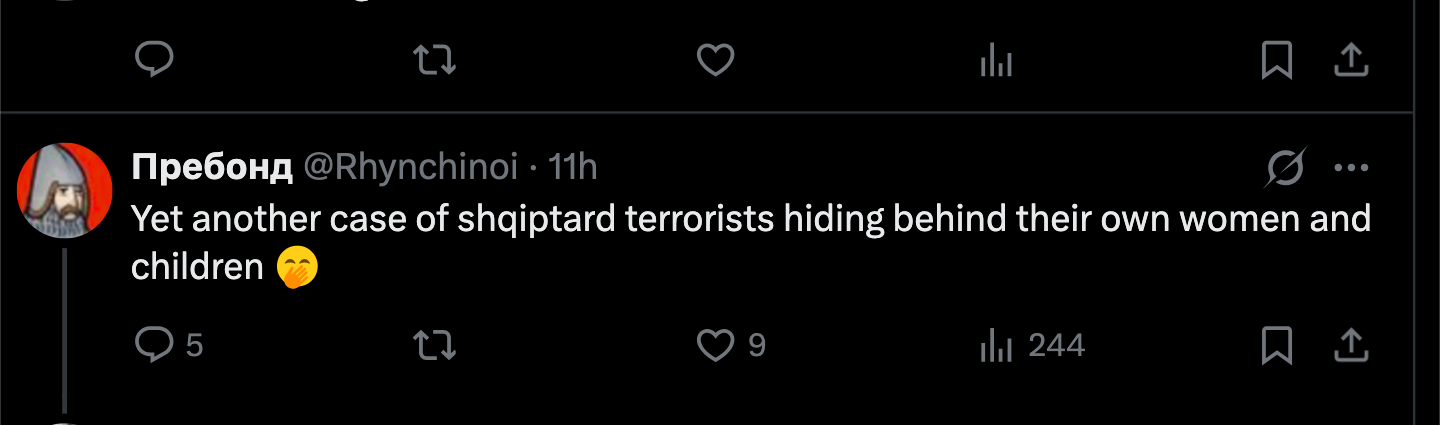This screenshot has height=425, width=1440.
Task: Reply to the upper tweet
Action: click(154, 62)
